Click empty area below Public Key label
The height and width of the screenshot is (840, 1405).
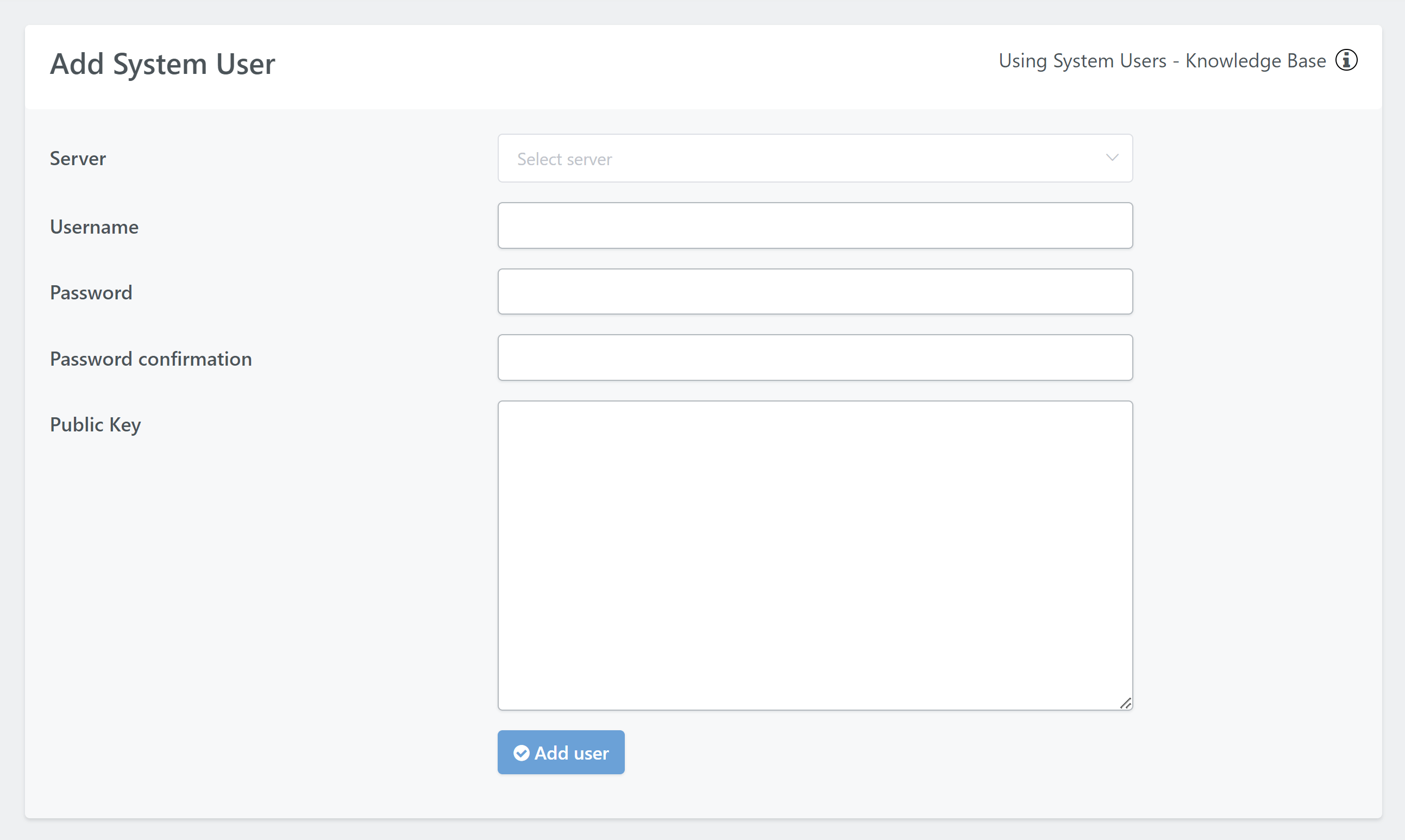pyautogui.click(x=227, y=566)
